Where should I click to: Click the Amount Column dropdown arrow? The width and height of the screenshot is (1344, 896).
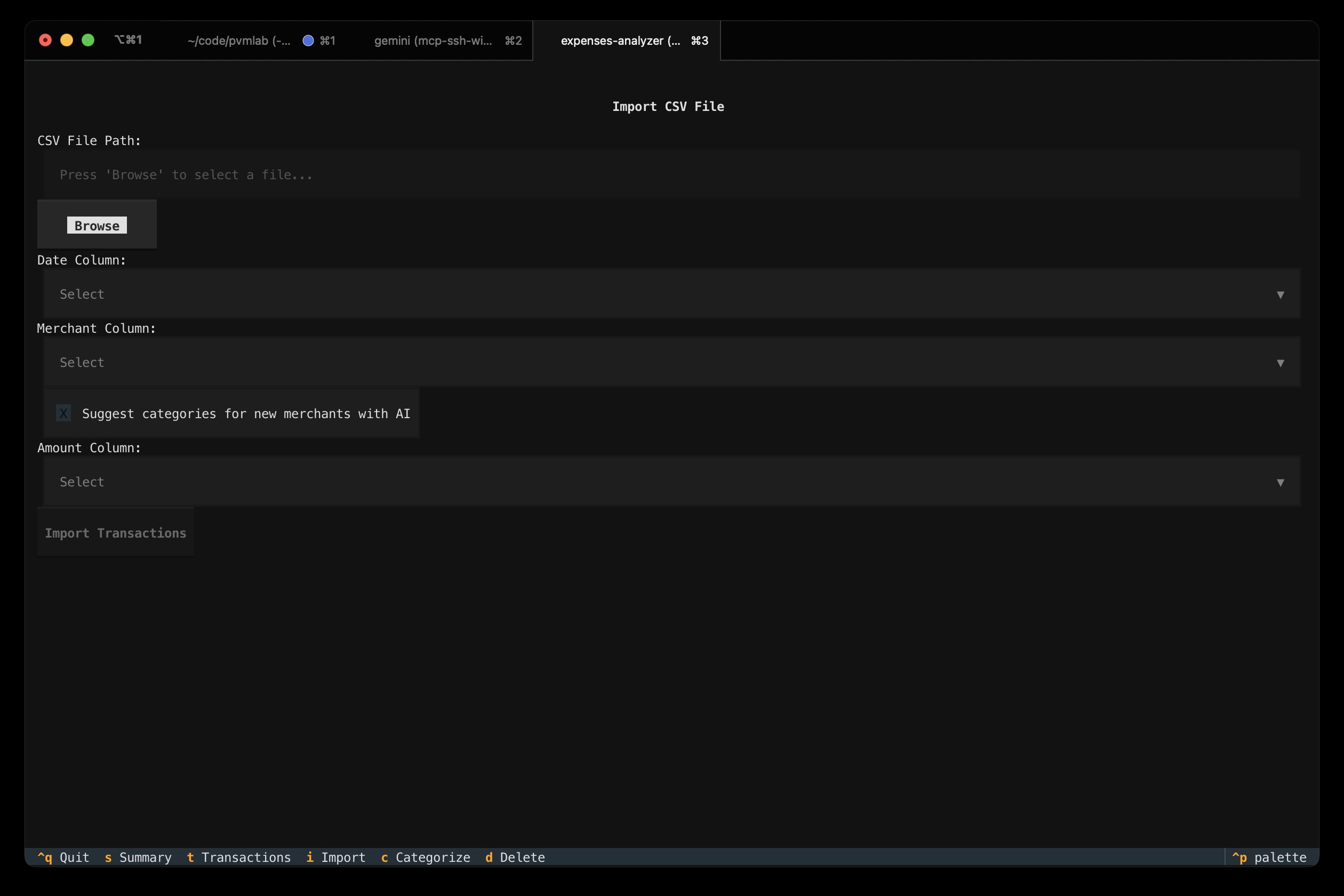(x=1281, y=482)
